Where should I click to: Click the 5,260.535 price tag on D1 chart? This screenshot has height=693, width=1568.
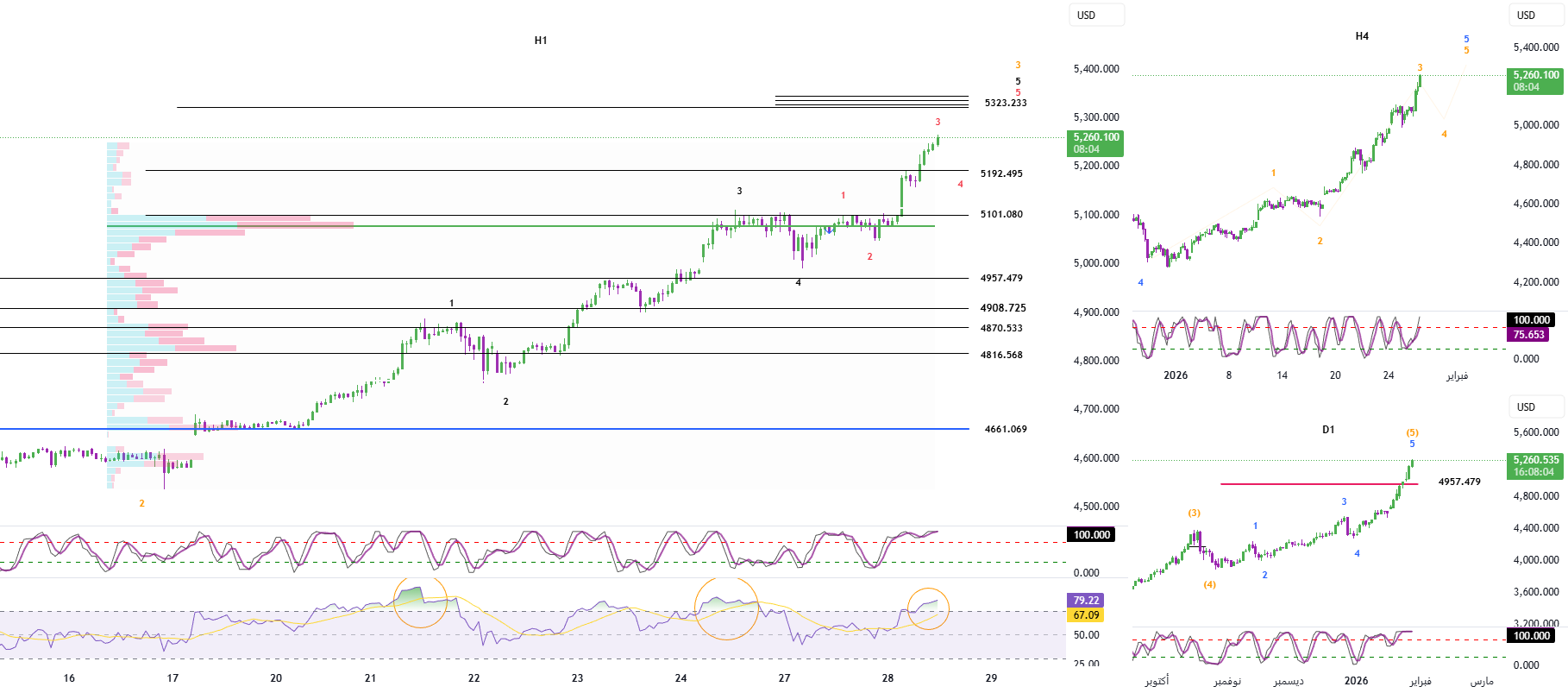(1535, 466)
